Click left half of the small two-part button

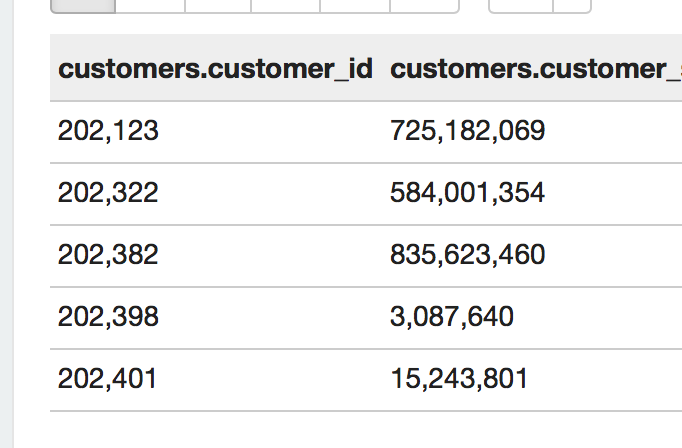pyautogui.click(x=520, y=5)
